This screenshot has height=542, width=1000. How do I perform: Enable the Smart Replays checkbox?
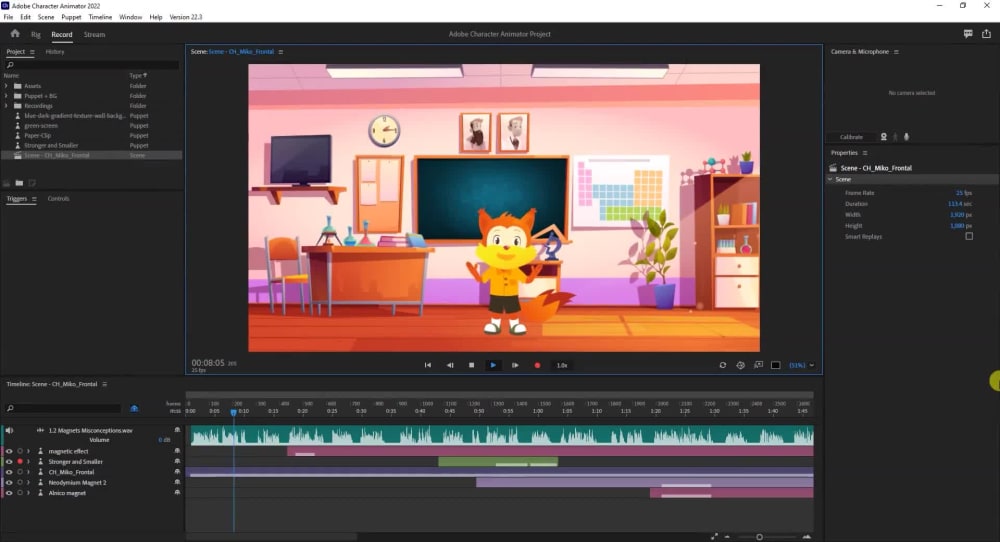point(969,236)
